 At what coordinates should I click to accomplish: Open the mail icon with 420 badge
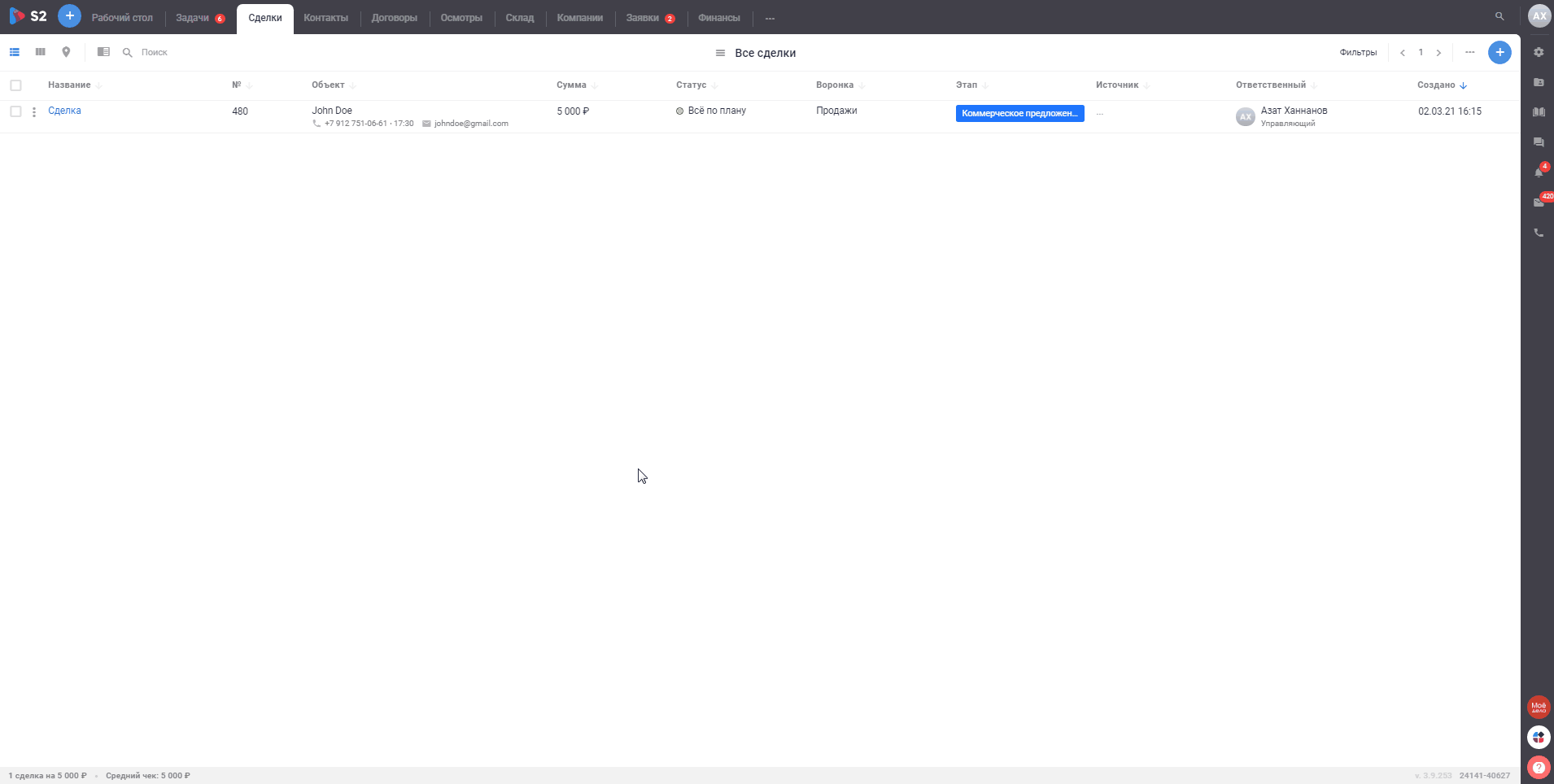(x=1539, y=202)
